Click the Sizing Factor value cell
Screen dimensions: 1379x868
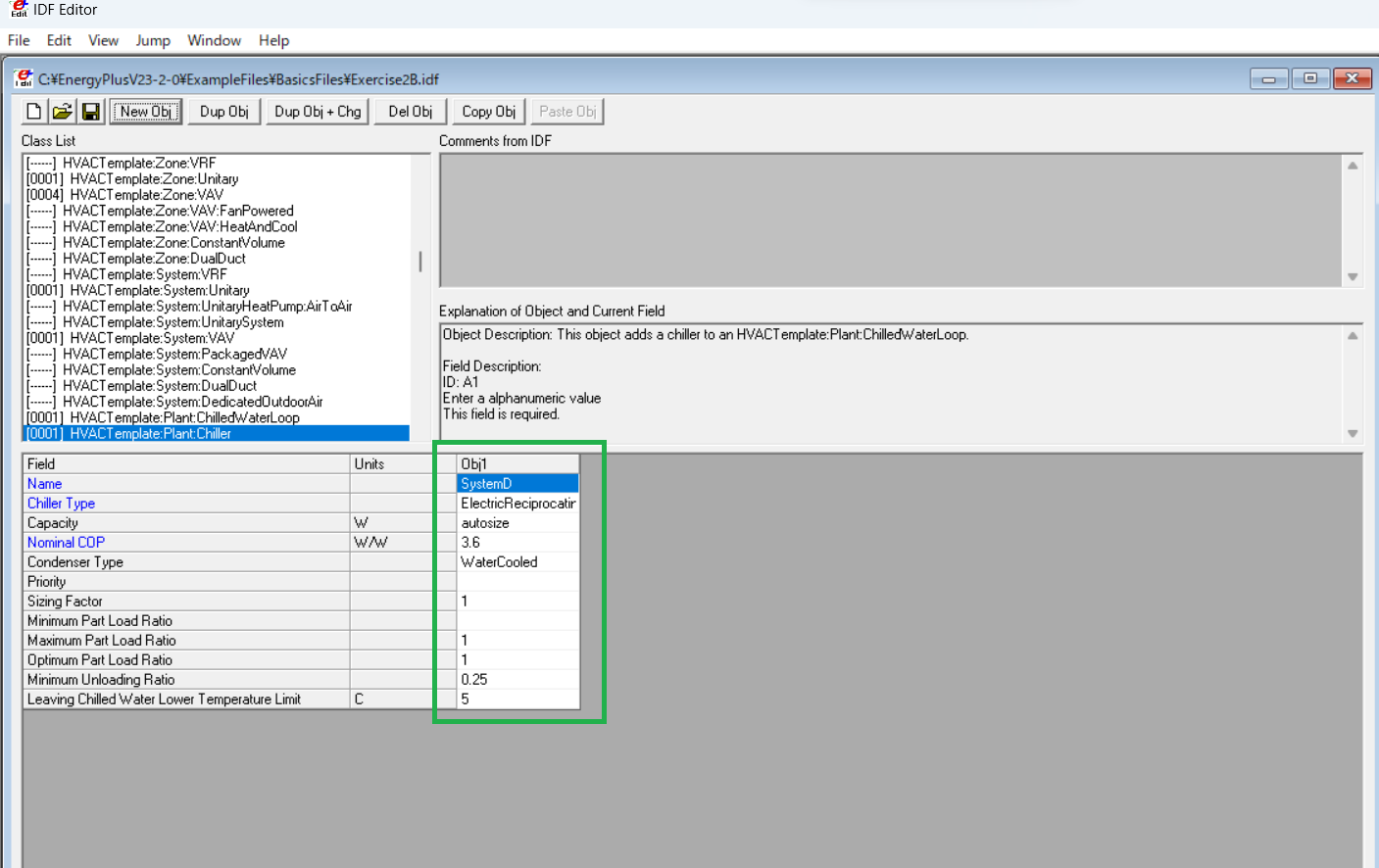pos(517,601)
